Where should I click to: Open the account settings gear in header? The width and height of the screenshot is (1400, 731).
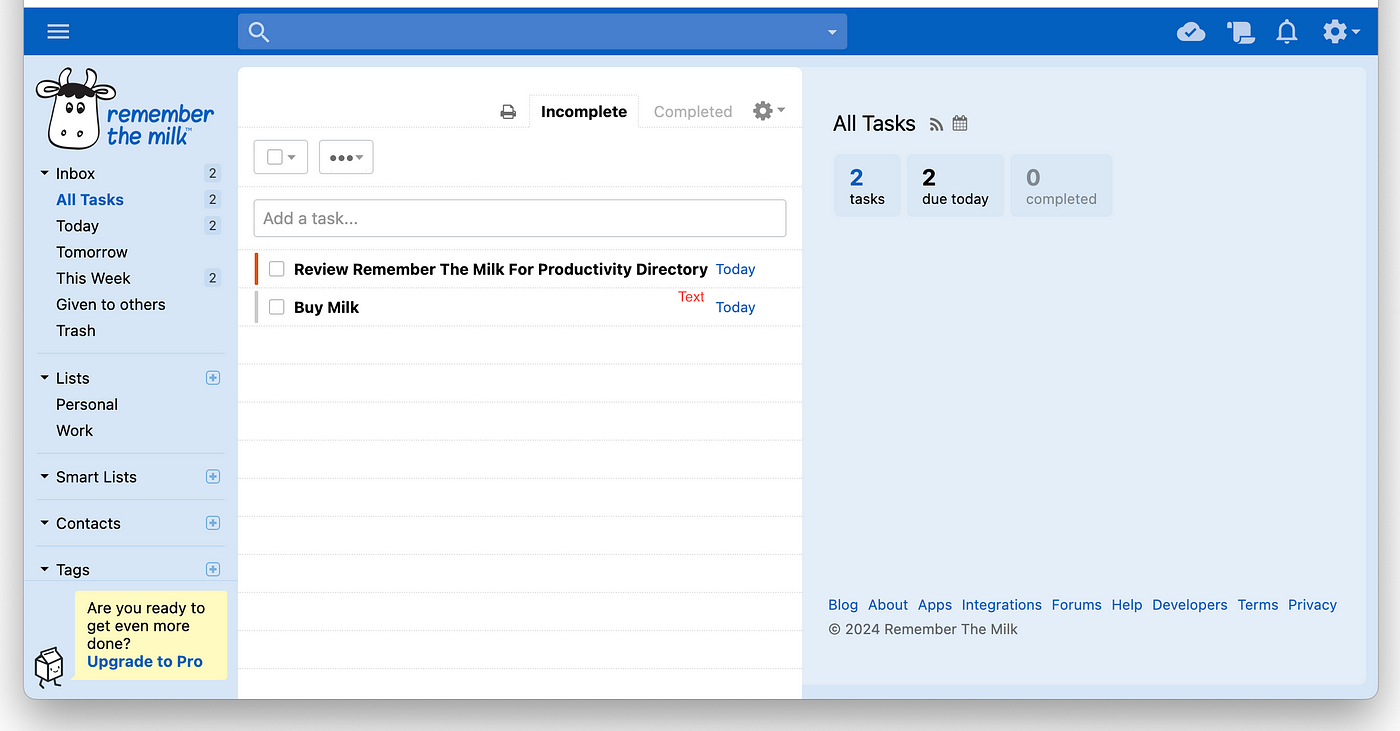click(x=1340, y=32)
